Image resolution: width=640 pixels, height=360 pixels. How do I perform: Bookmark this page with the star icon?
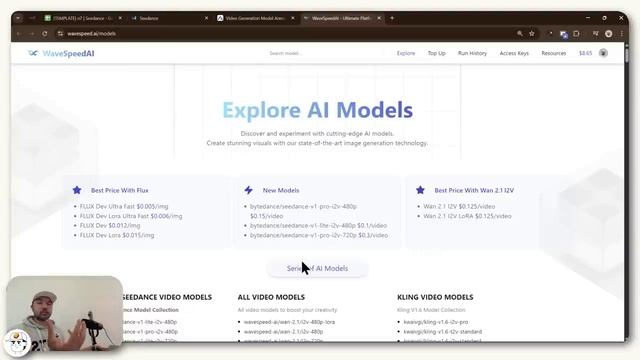tap(531, 33)
